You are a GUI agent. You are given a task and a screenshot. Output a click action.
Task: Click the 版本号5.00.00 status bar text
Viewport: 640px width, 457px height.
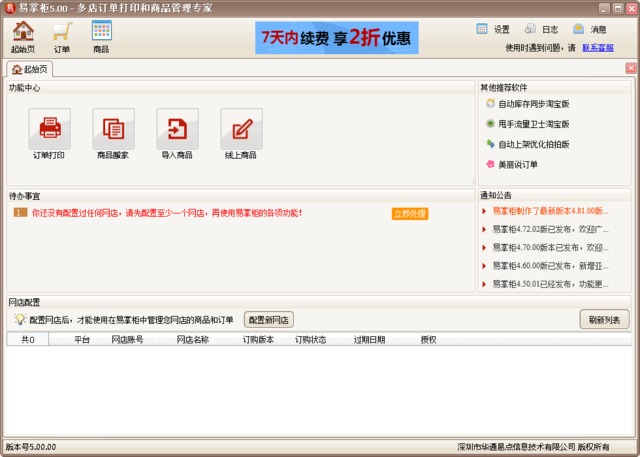31,447
